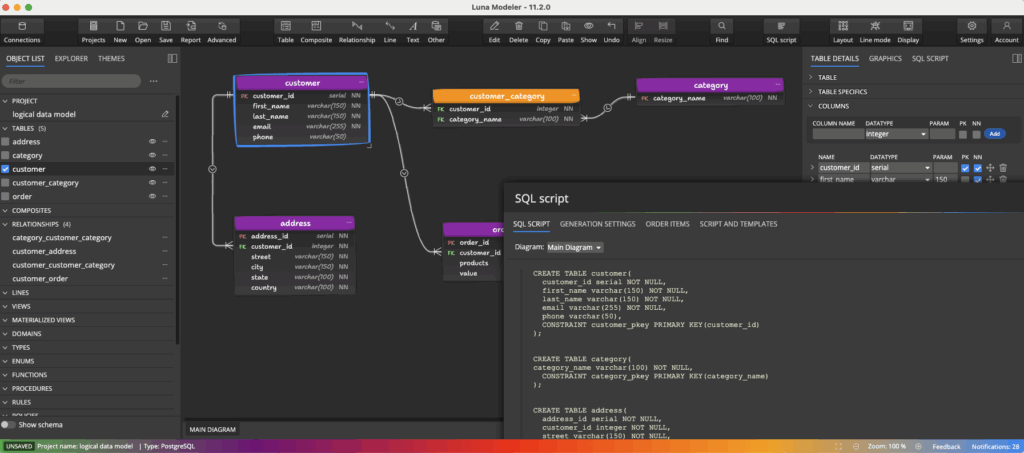The width and height of the screenshot is (1024, 453).
Task: Toggle visibility of customer_category table
Action: 152,183
